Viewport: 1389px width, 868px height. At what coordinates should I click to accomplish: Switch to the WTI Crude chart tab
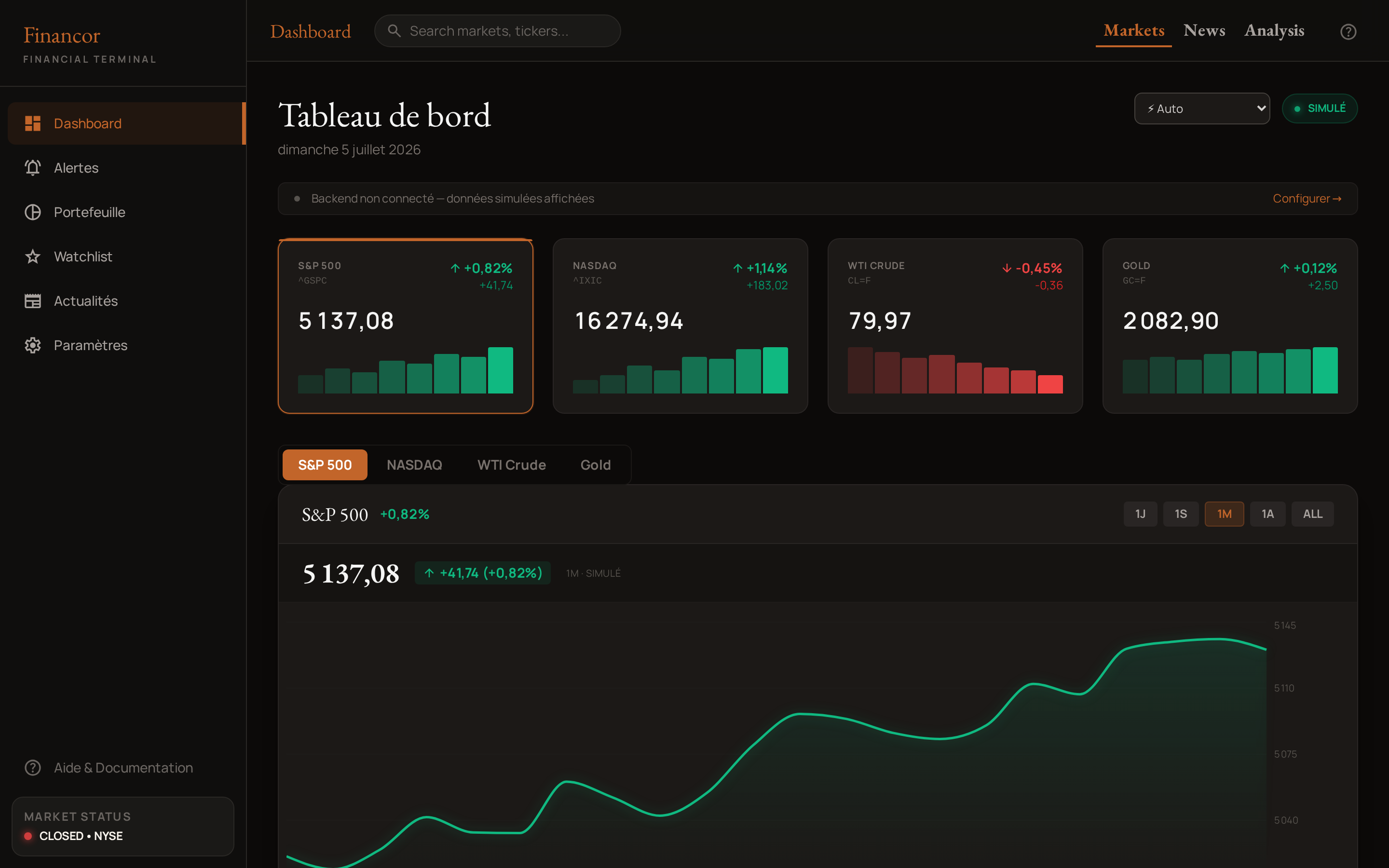(x=511, y=465)
